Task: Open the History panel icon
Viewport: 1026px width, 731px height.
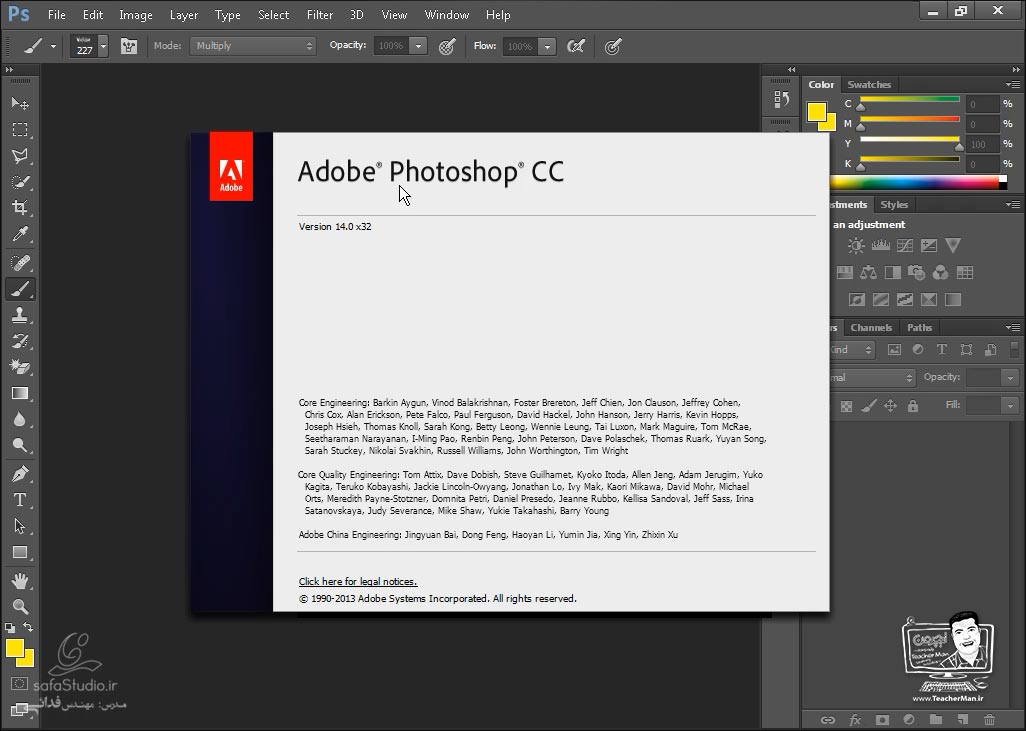Action: pyautogui.click(x=781, y=99)
